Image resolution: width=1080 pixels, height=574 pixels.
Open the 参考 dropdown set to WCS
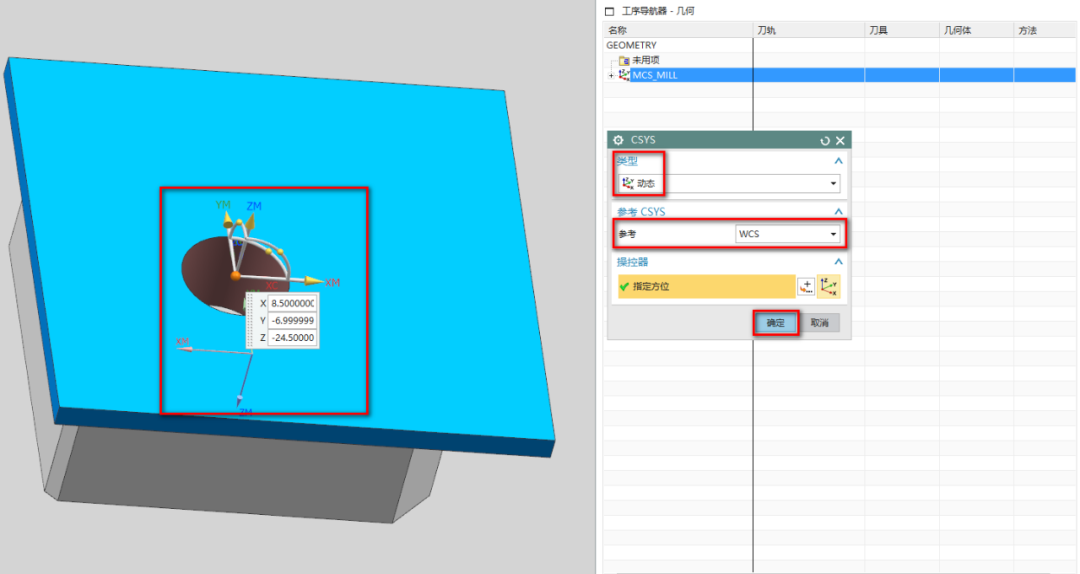click(x=787, y=234)
